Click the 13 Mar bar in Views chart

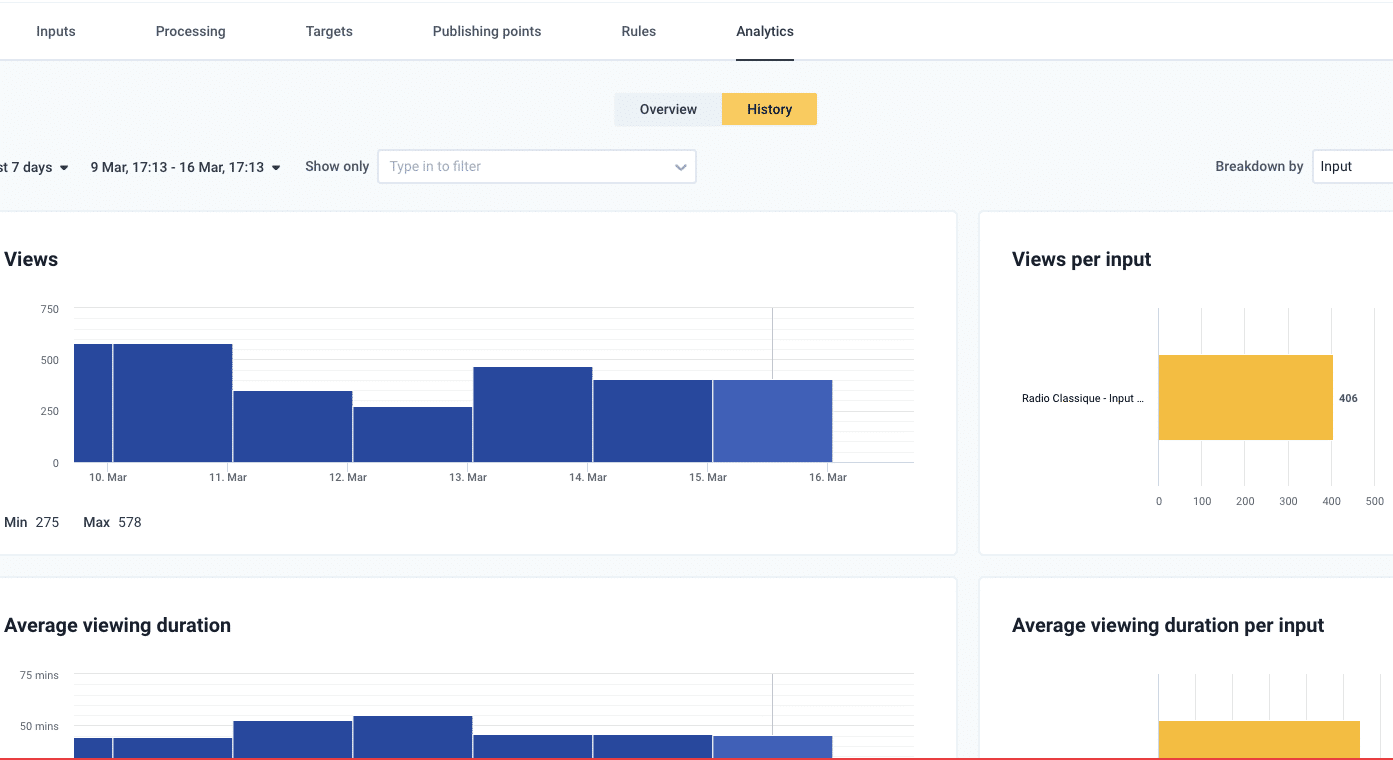(x=532, y=414)
